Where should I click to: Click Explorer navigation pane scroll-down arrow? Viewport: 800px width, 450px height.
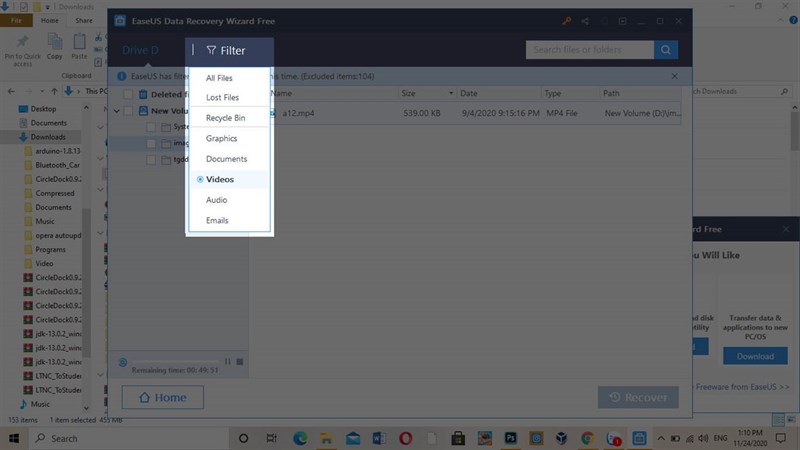(86, 408)
